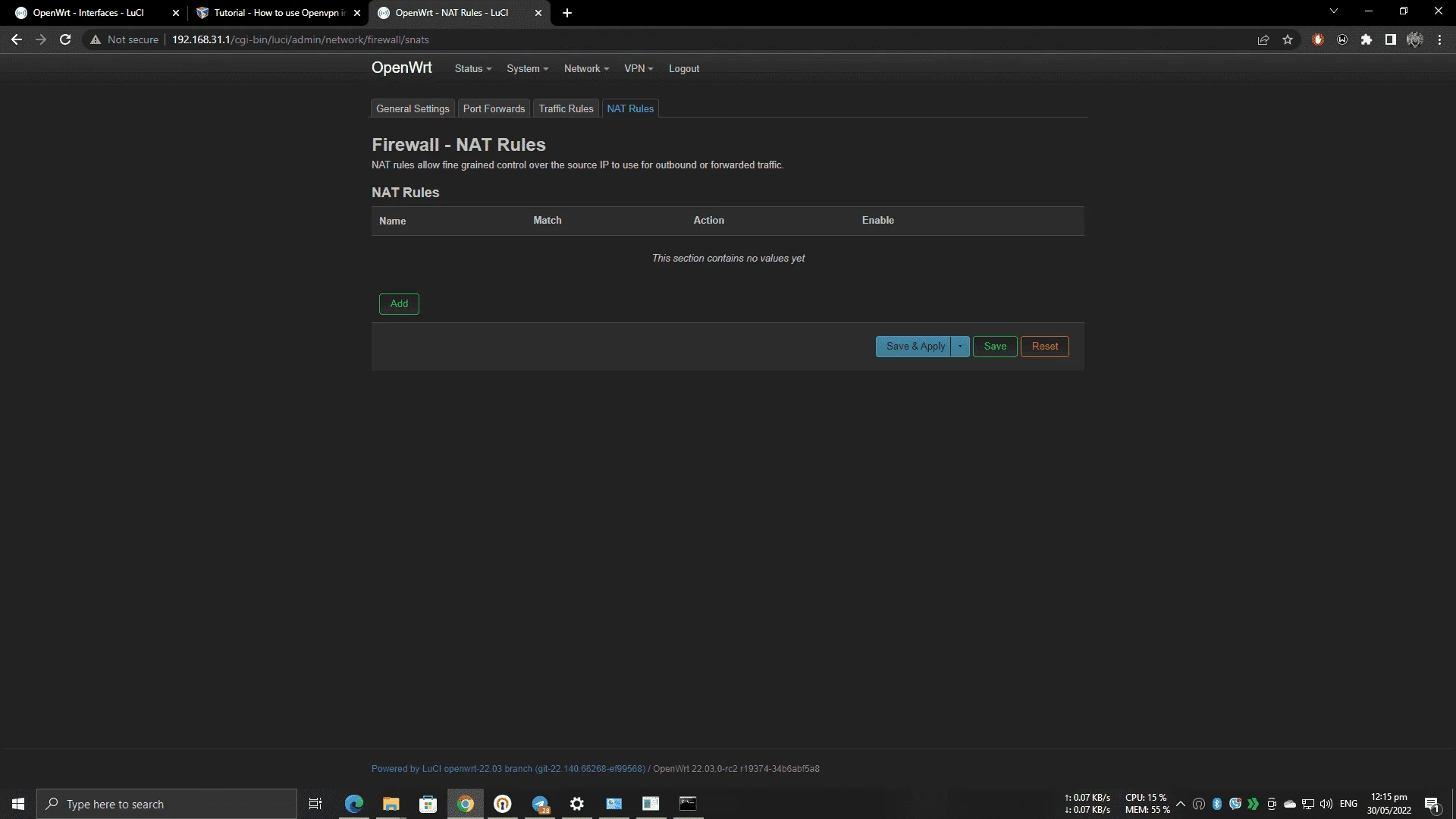Open Telegram from taskbar
Image resolution: width=1456 pixels, height=819 pixels.
[540, 804]
